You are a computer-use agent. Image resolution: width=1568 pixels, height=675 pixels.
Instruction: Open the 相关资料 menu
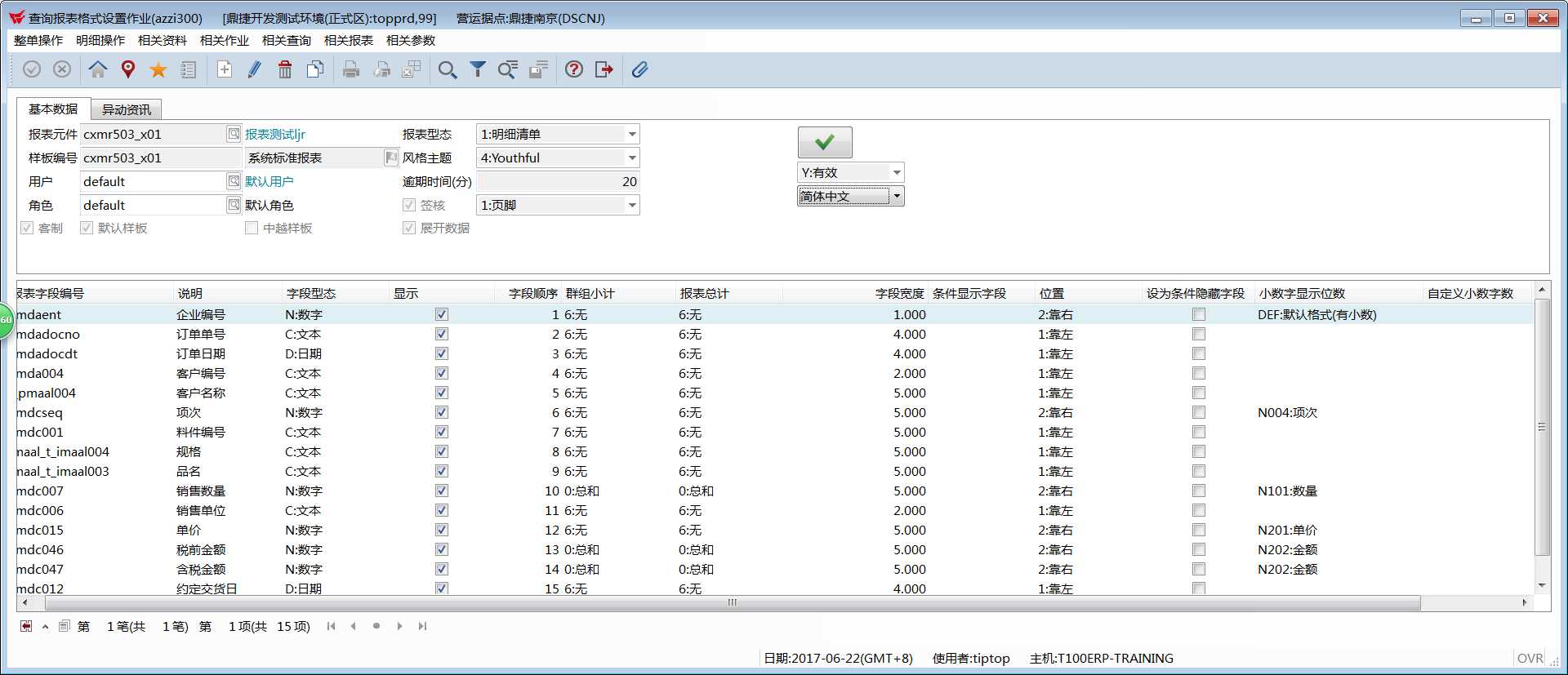pyautogui.click(x=163, y=41)
